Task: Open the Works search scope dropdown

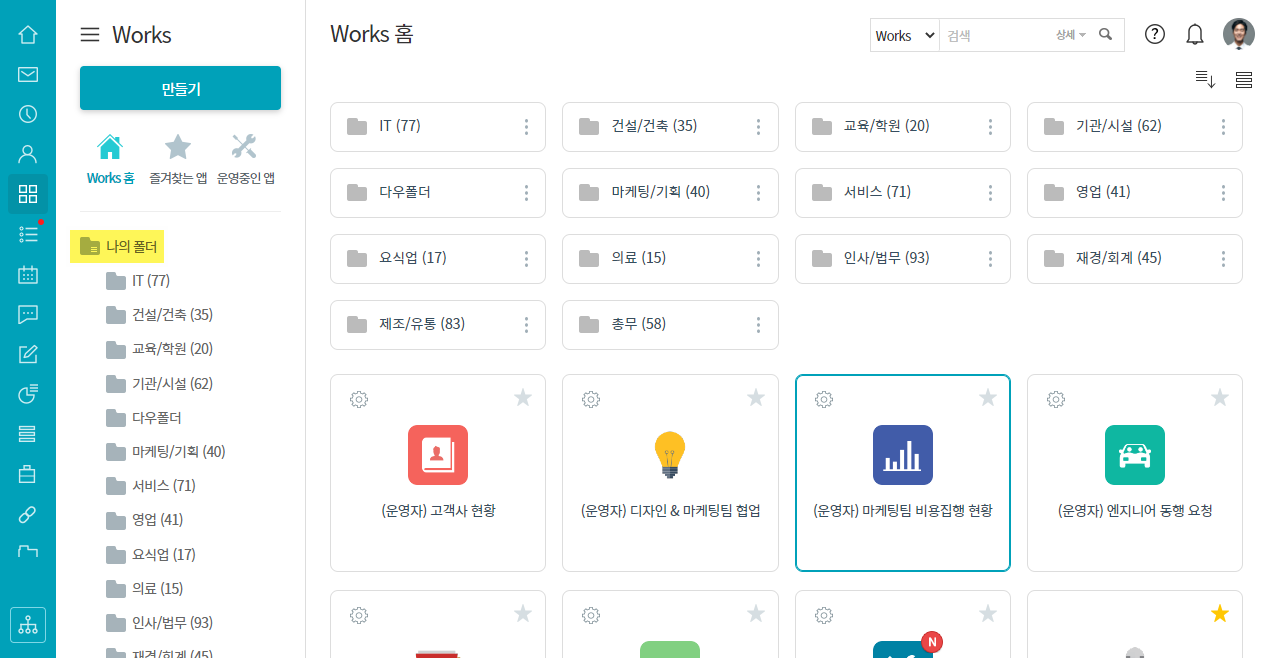Action: [x=904, y=35]
